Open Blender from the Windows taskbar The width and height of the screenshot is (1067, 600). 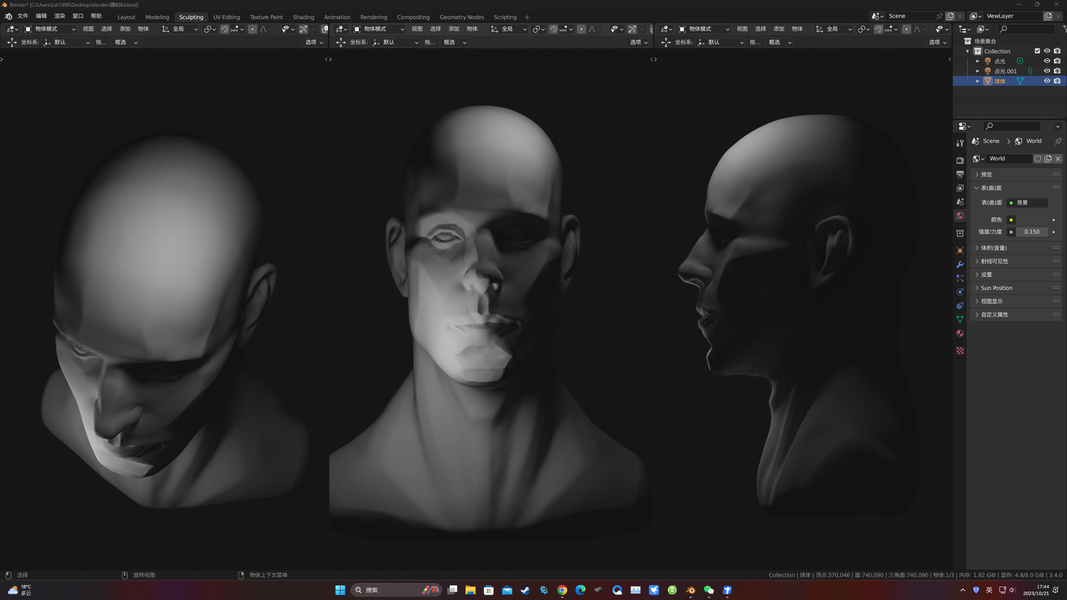tap(690, 590)
